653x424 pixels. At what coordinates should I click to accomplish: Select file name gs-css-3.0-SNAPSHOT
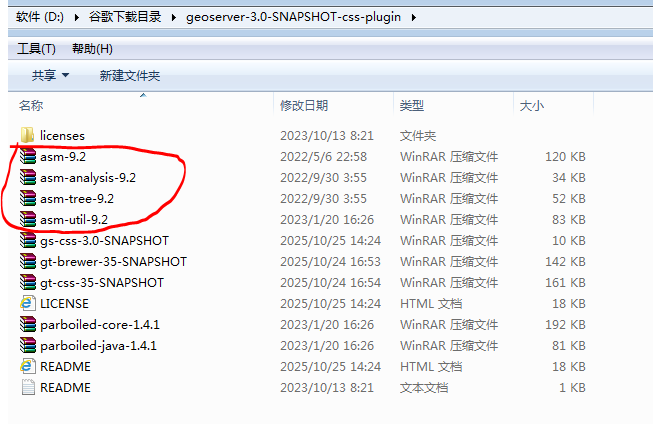105,241
